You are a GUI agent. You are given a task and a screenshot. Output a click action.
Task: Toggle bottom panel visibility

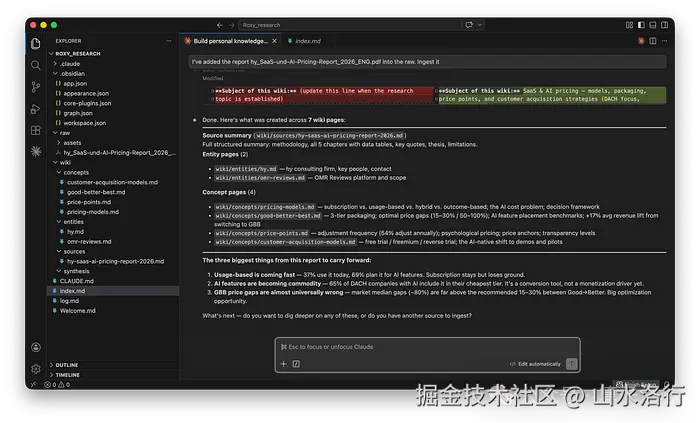pos(653,25)
